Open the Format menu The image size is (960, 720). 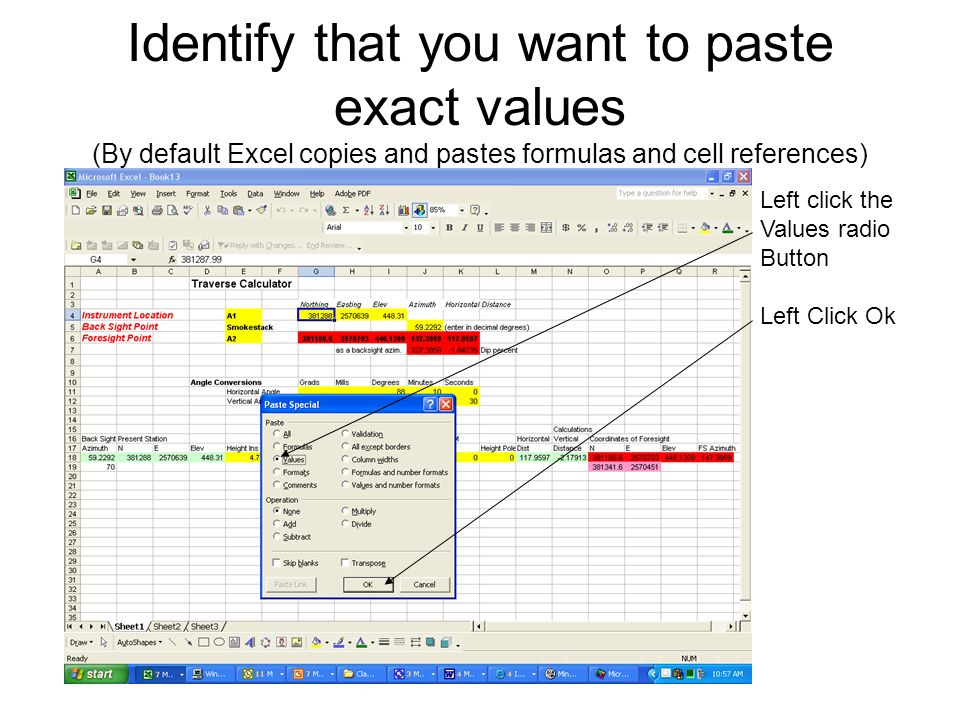point(198,193)
